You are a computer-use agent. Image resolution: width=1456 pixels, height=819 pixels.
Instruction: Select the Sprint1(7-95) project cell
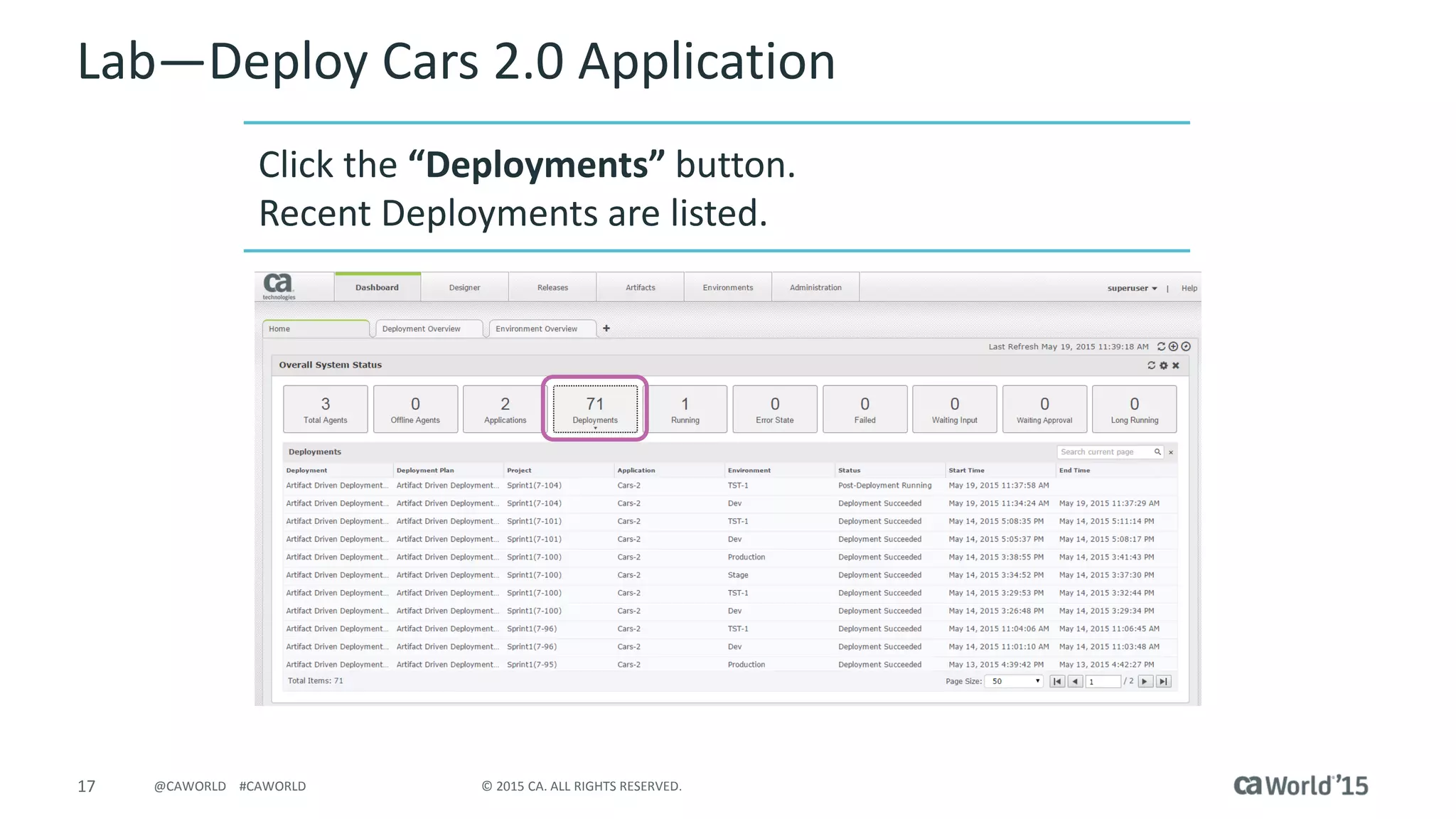click(x=532, y=665)
